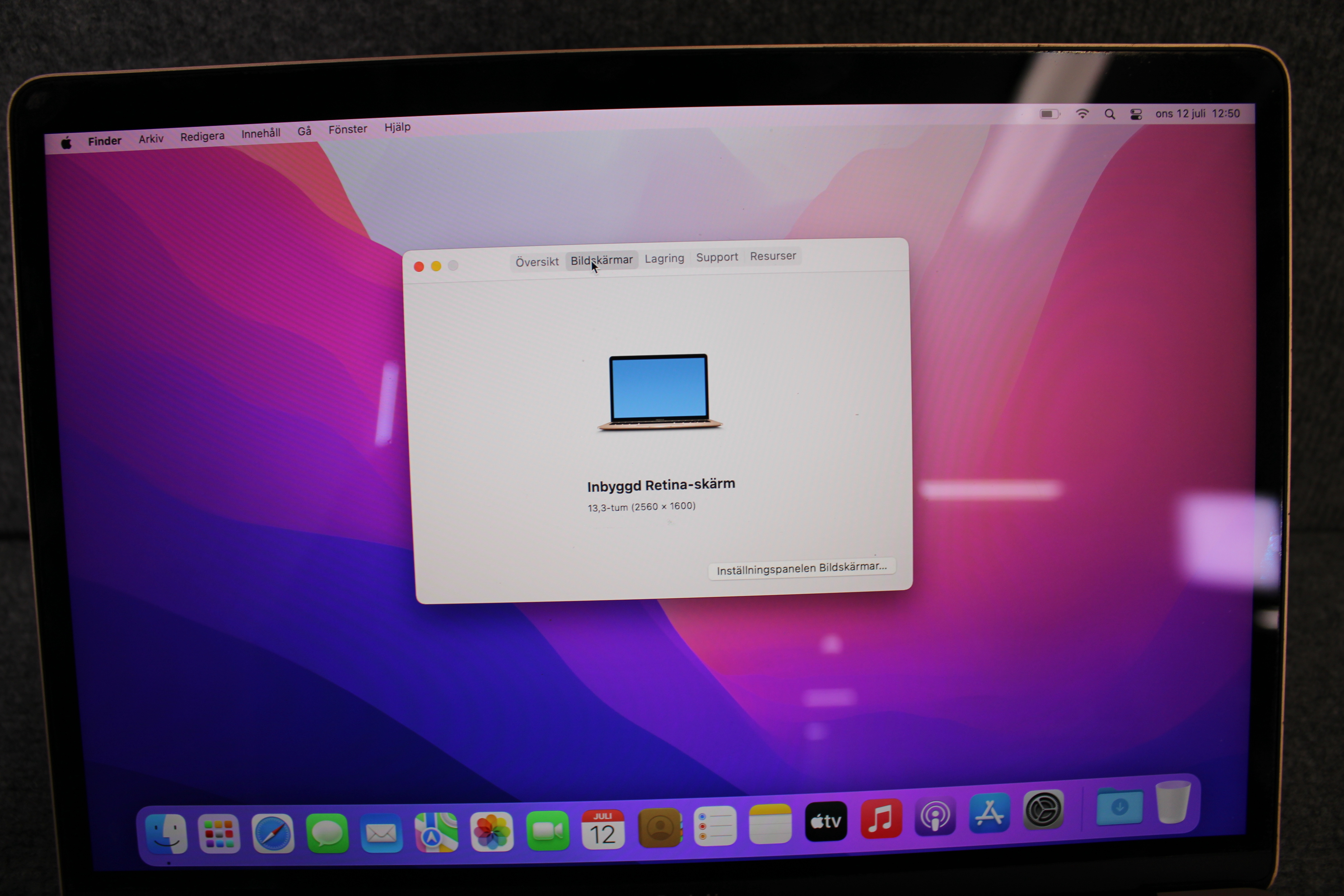Open Podcasts from the Dock
The height and width of the screenshot is (896, 1344).
click(x=935, y=817)
